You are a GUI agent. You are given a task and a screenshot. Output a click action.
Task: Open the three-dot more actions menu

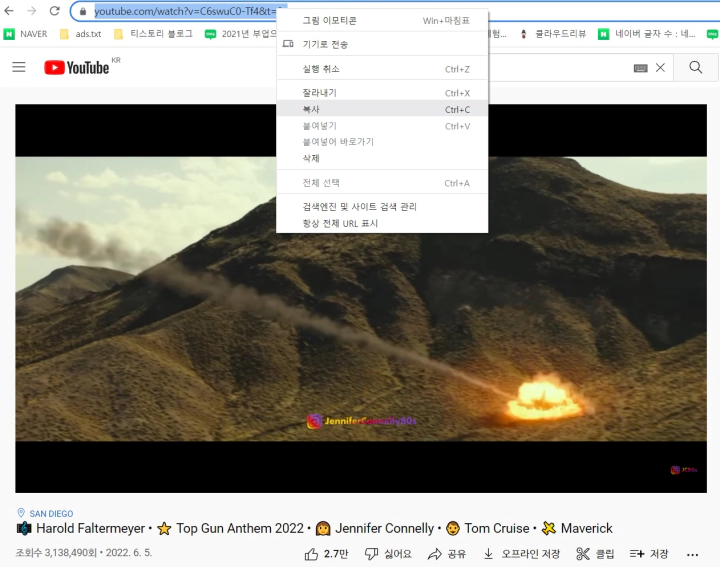point(692,555)
